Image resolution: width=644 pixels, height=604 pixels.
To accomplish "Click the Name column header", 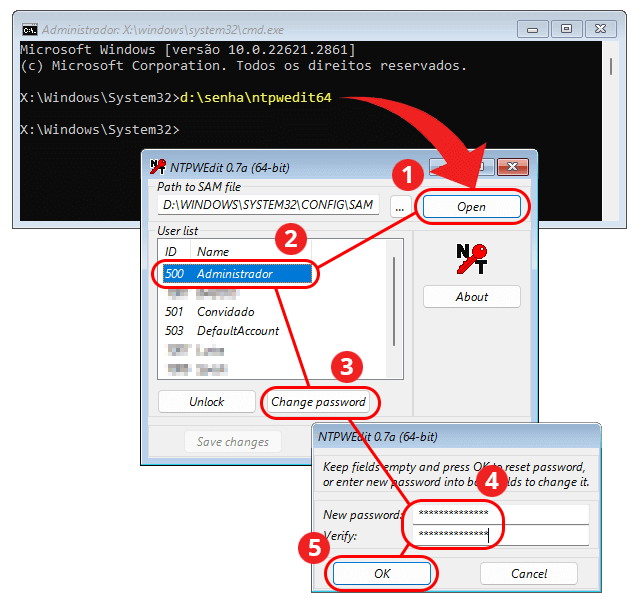I will pos(251,251).
